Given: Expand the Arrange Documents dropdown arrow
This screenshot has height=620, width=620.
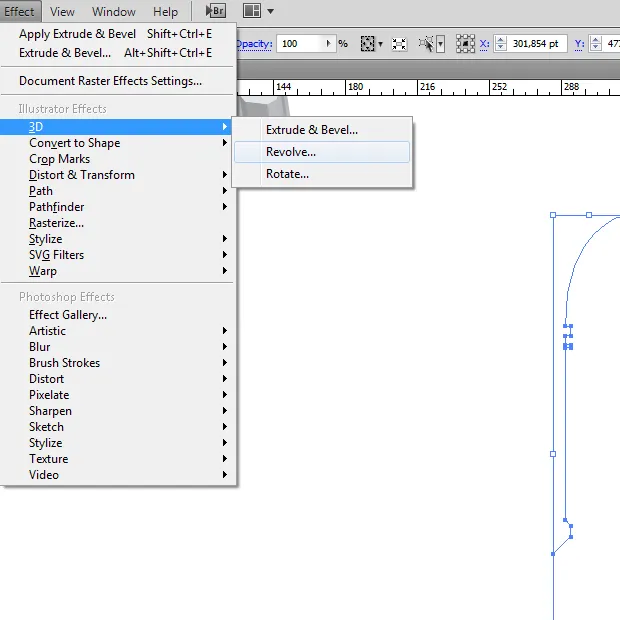Looking at the screenshot, I should coord(270,12).
